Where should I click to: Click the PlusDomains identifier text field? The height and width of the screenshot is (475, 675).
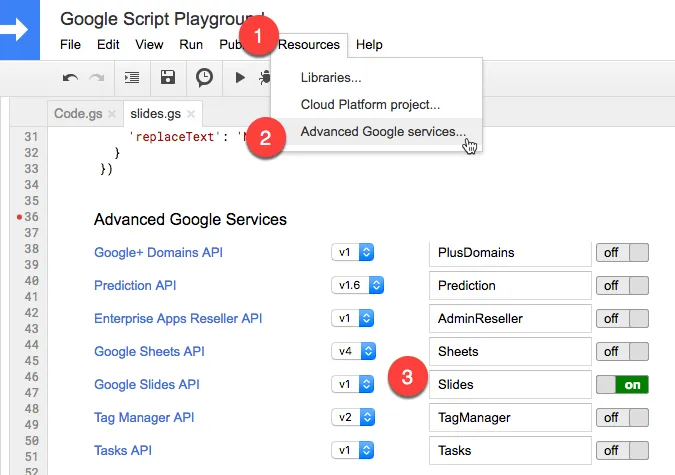(508, 252)
